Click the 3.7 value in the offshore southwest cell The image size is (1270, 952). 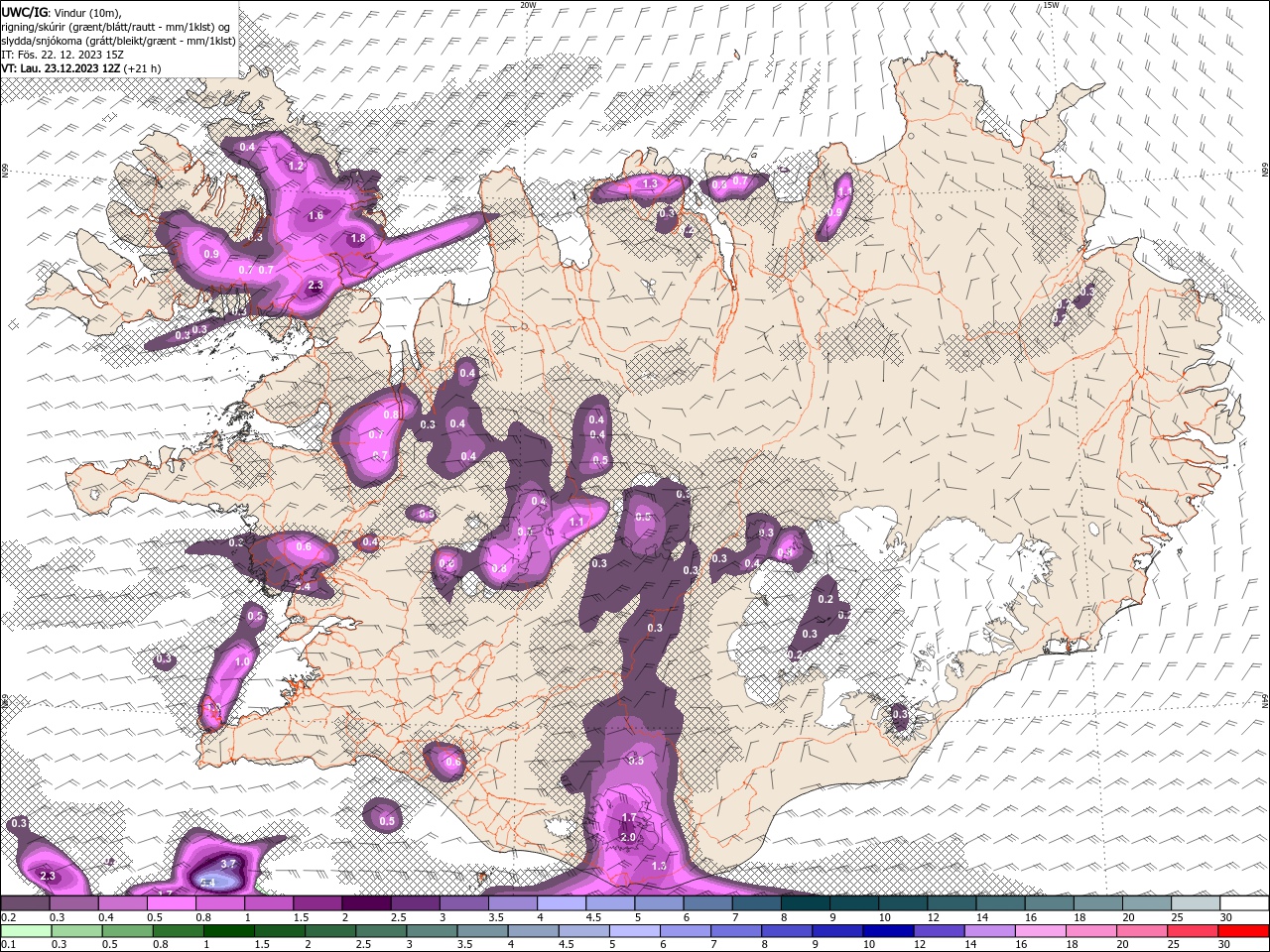(227, 865)
